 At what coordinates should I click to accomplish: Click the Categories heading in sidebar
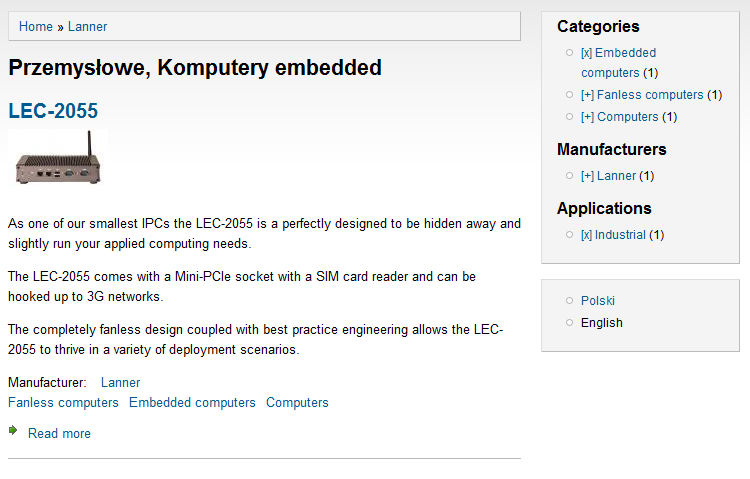point(598,26)
